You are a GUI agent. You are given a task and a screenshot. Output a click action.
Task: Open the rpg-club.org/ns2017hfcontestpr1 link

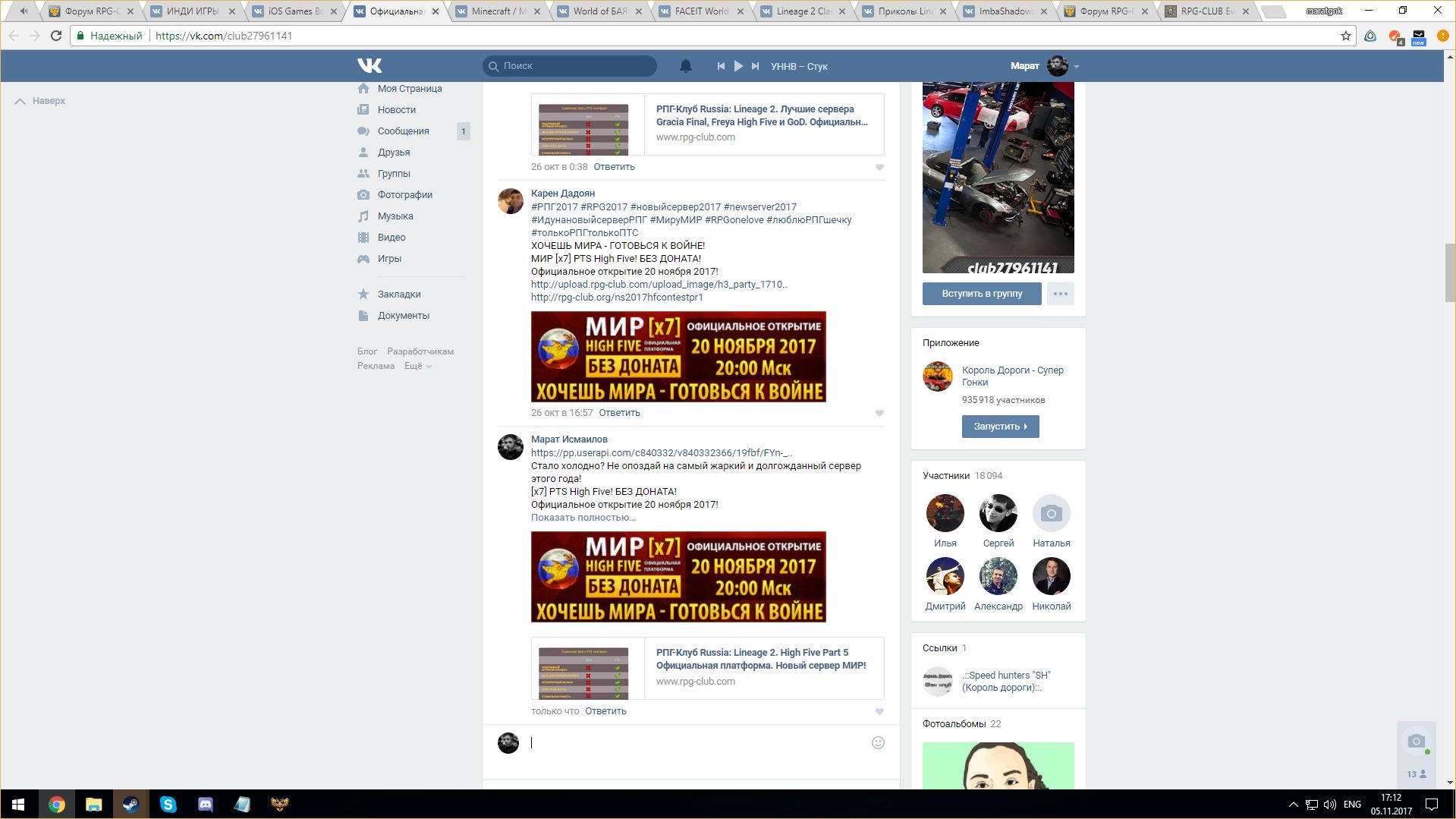pos(617,298)
